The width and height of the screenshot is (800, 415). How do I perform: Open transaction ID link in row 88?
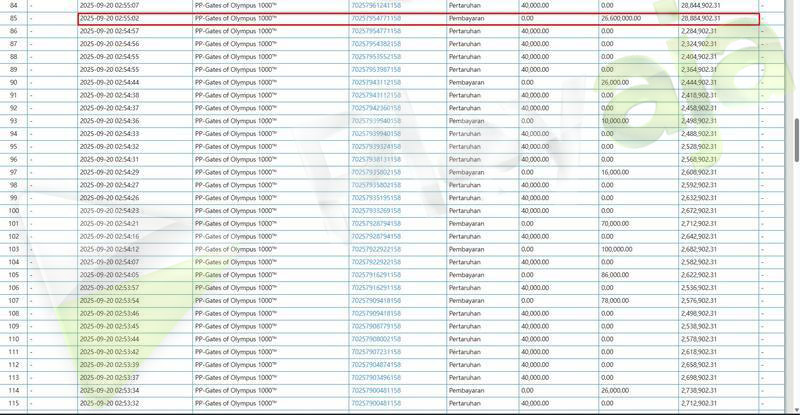(x=376, y=57)
